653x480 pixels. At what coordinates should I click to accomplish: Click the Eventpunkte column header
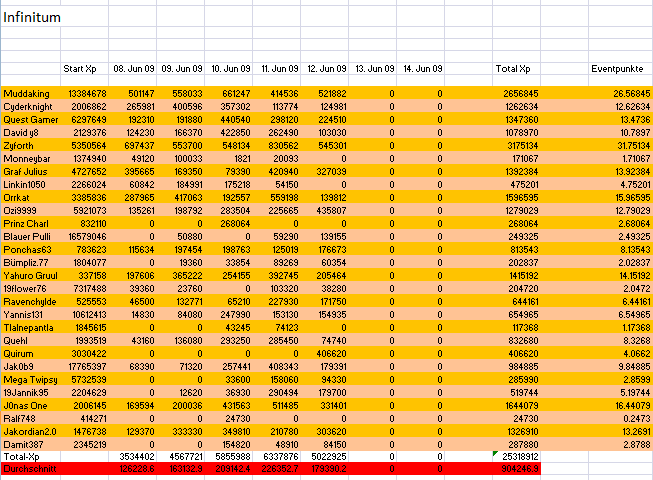pos(621,69)
